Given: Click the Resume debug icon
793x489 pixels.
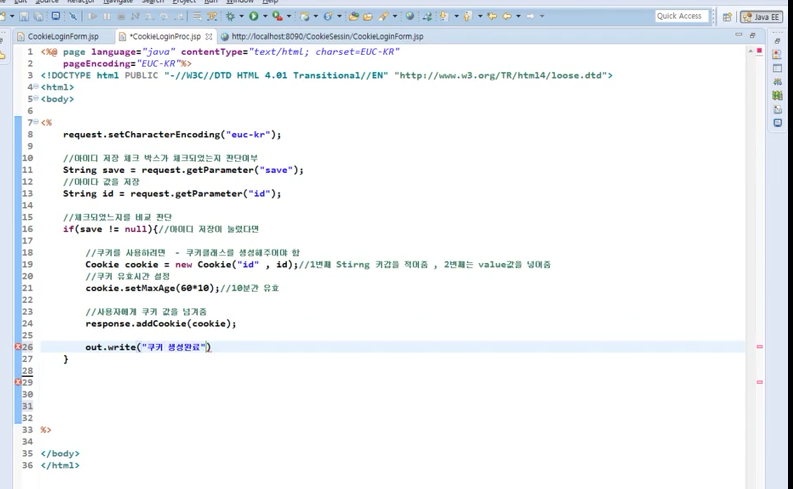Looking at the screenshot, I should coord(93,16).
